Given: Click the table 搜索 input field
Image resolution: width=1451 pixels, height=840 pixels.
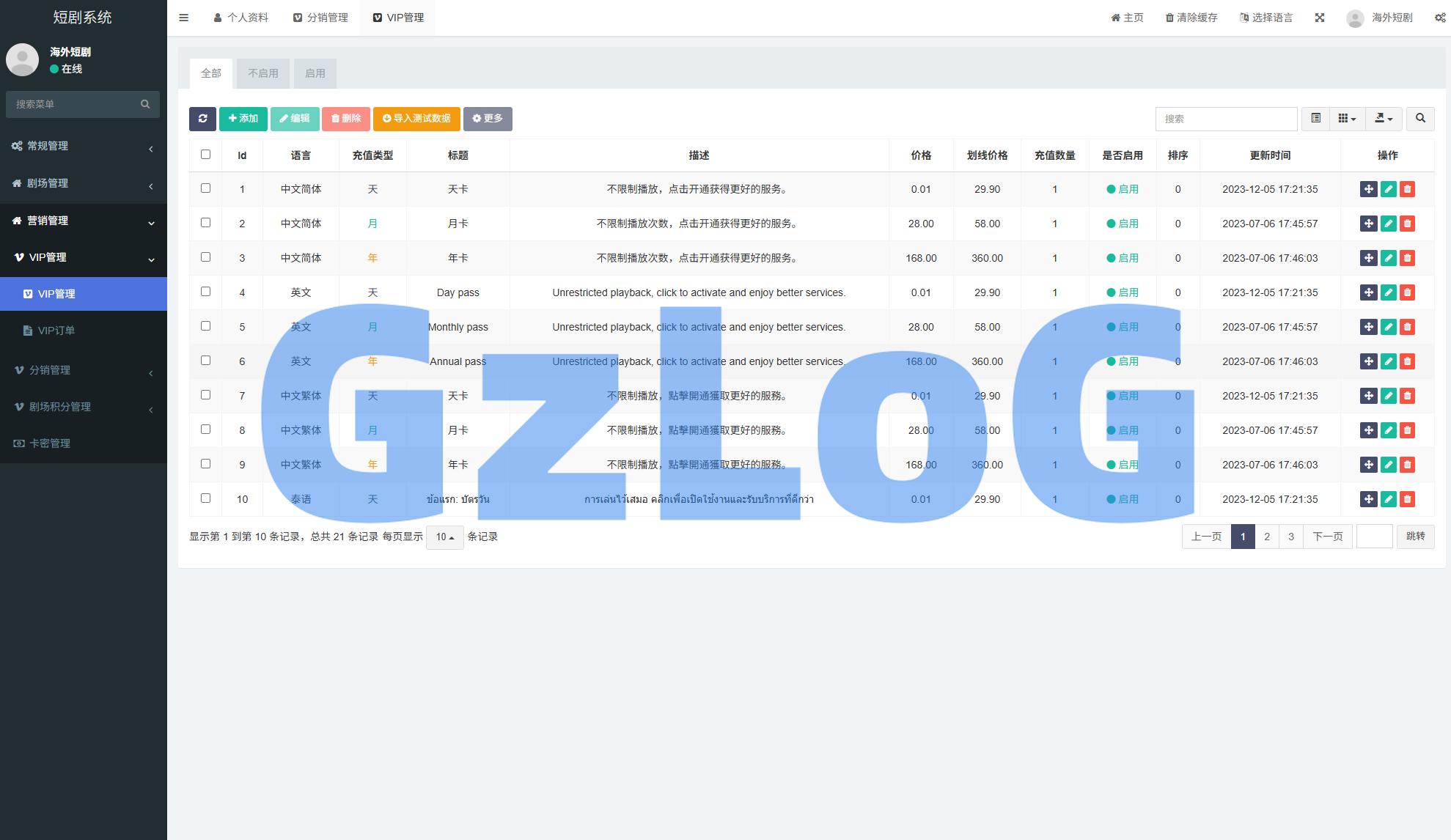Looking at the screenshot, I should tap(1226, 119).
